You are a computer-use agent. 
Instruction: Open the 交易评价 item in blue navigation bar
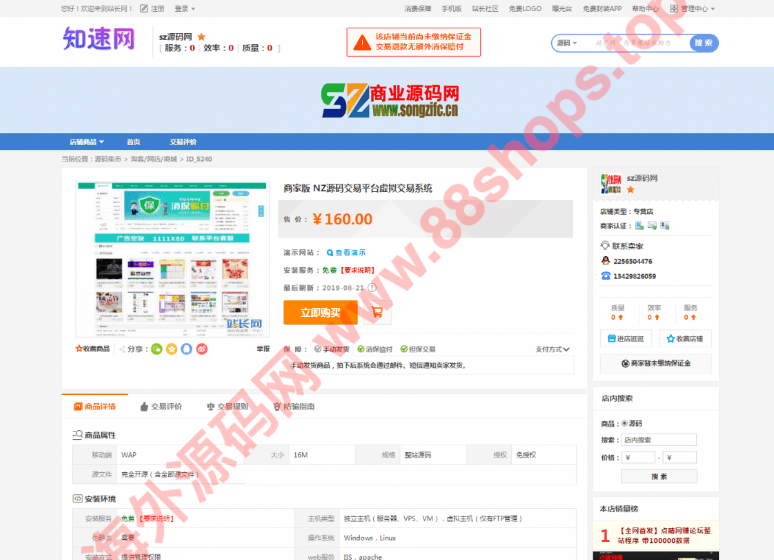coord(182,142)
